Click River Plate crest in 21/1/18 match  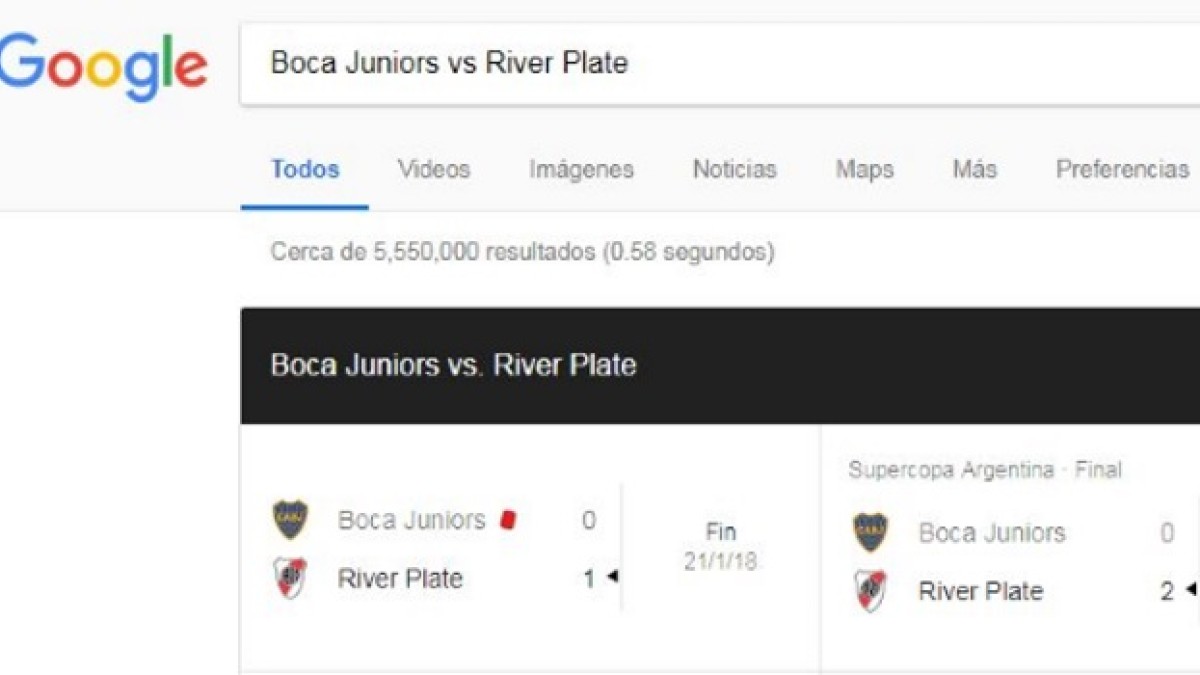[291, 578]
